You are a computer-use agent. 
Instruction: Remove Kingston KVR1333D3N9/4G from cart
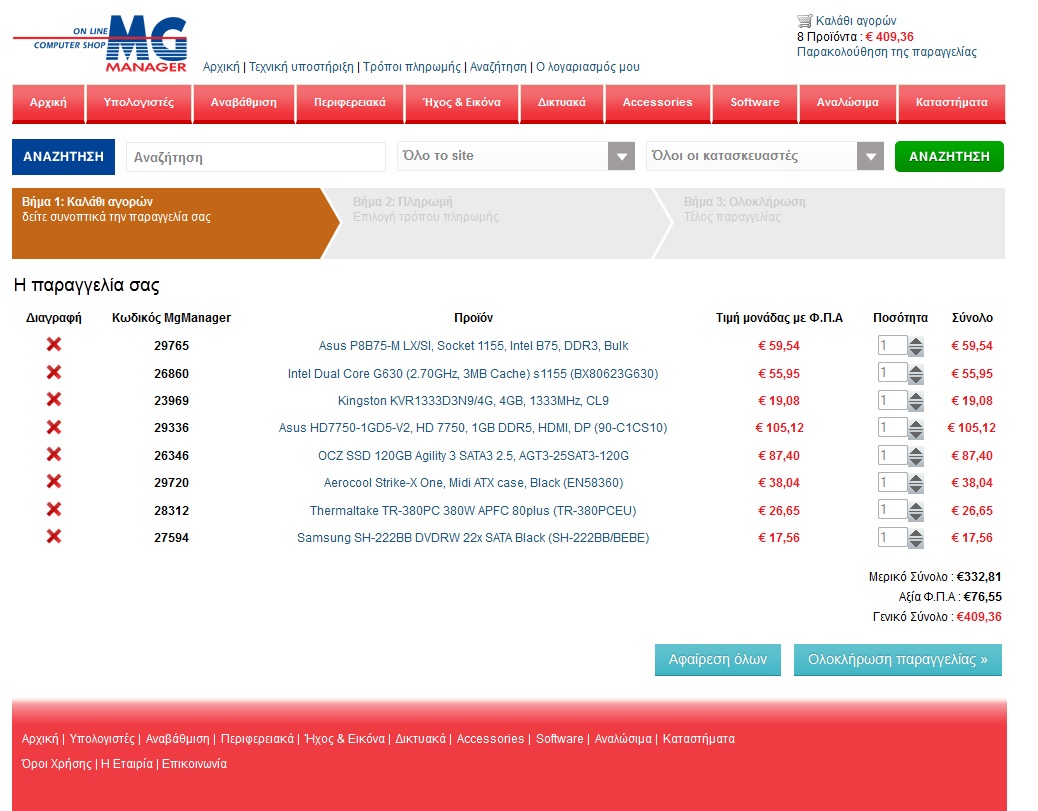[x=54, y=399]
